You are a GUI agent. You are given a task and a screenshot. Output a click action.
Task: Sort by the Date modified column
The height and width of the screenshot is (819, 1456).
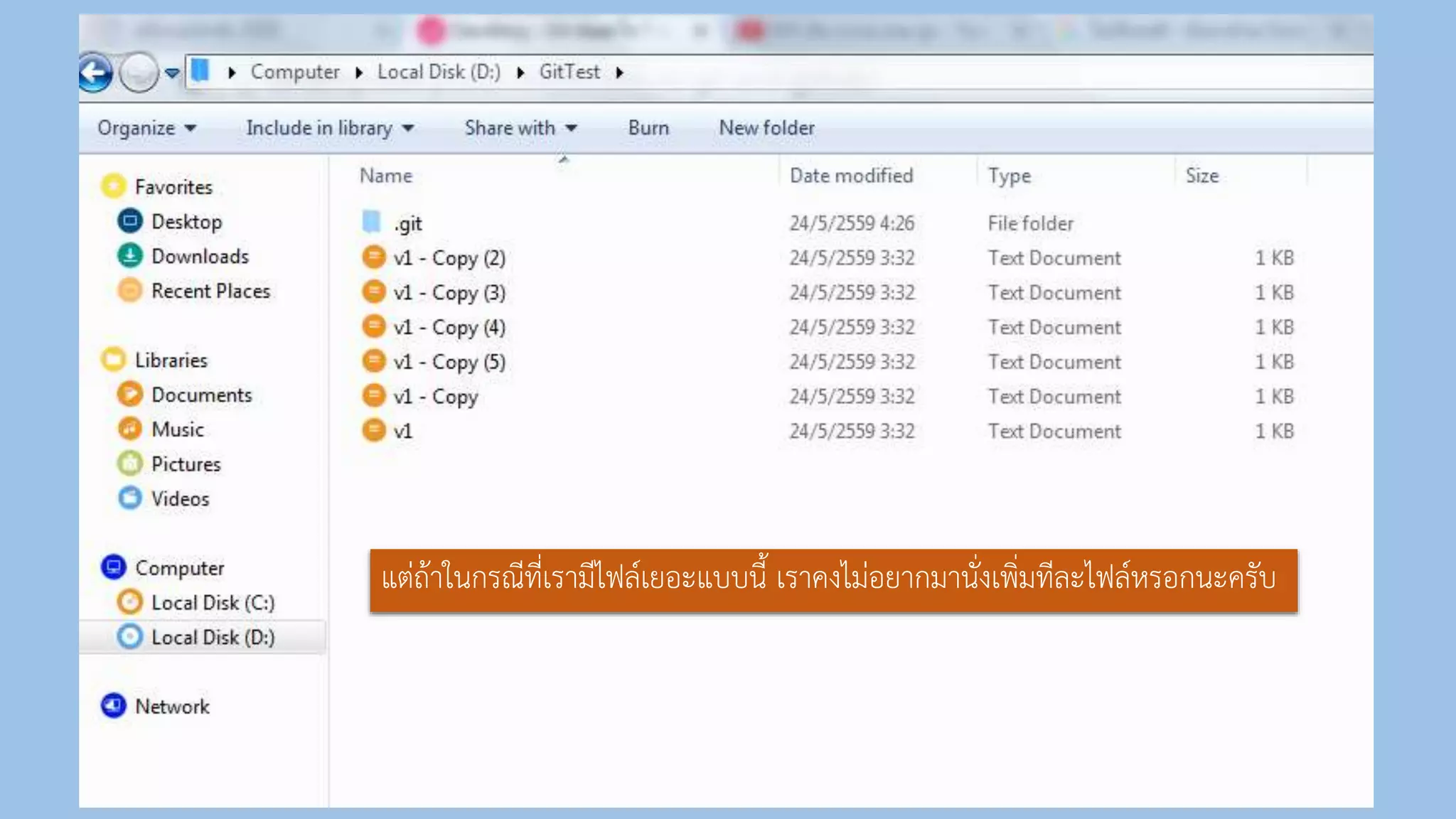pos(851,176)
